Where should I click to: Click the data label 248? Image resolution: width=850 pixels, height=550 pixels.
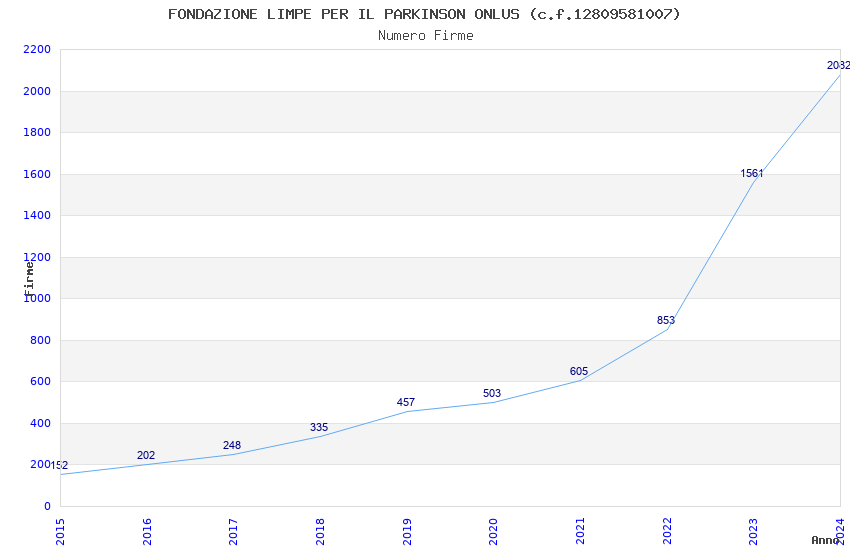(x=232, y=445)
